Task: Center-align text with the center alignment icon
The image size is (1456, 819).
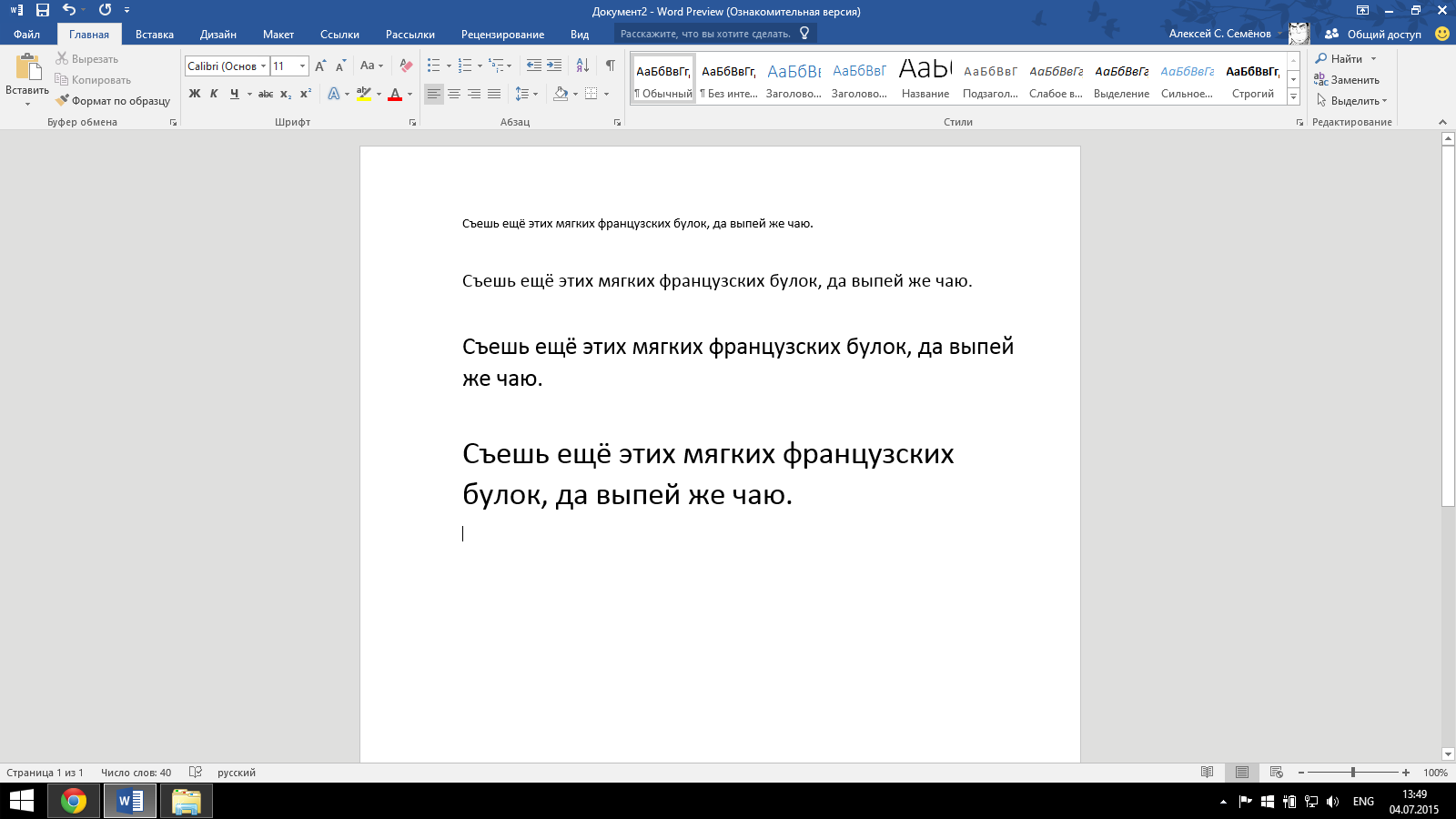Action: coord(454,94)
